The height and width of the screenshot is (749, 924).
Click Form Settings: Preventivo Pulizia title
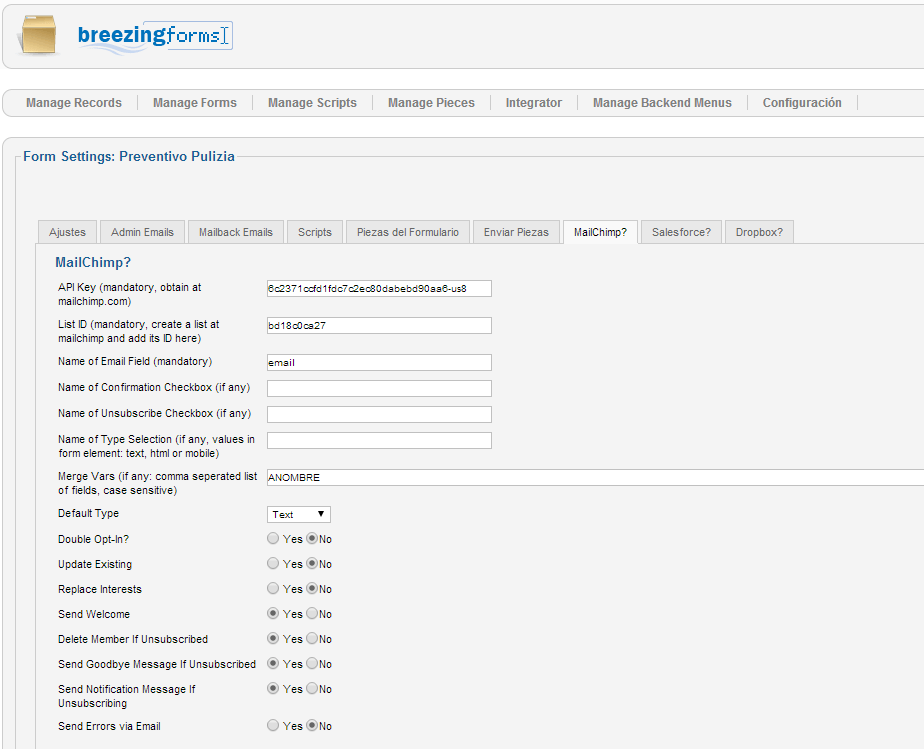(129, 156)
